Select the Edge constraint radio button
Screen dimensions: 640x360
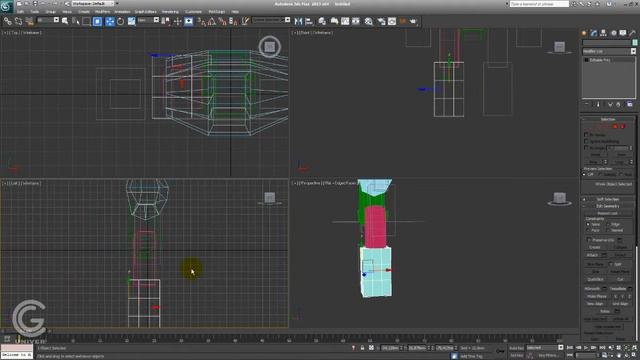(608, 224)
